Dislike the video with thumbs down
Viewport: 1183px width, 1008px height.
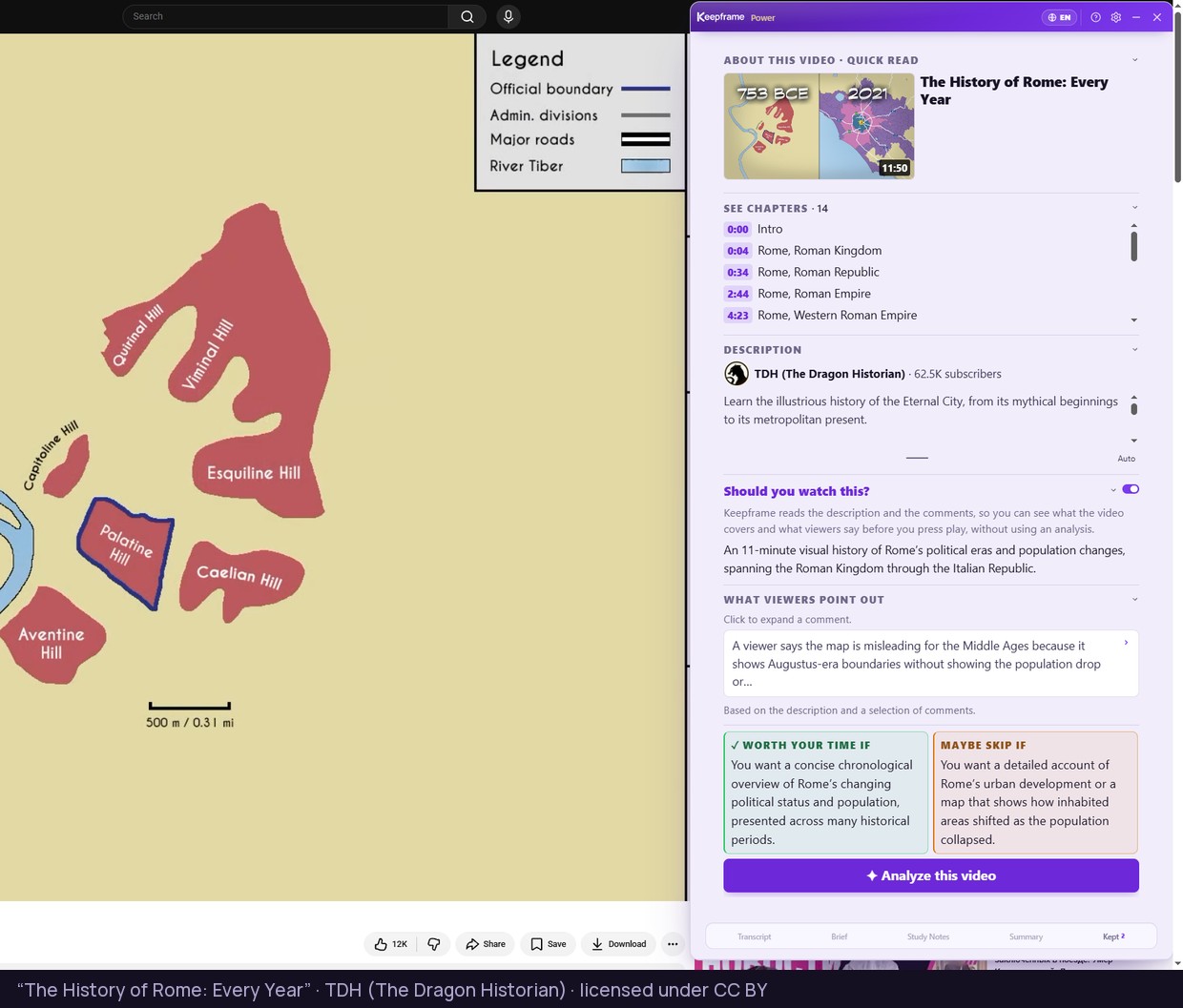(434, 944)
